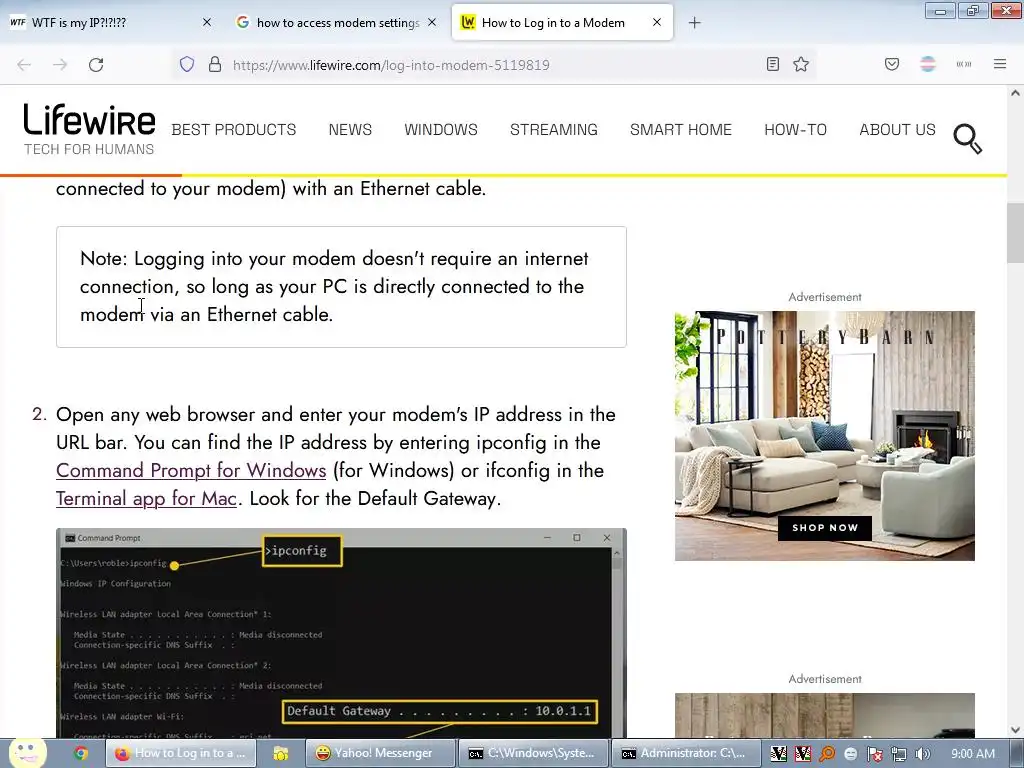Click the gray round face tray icon
The image size is (1024, 768).
coord(850,754)
